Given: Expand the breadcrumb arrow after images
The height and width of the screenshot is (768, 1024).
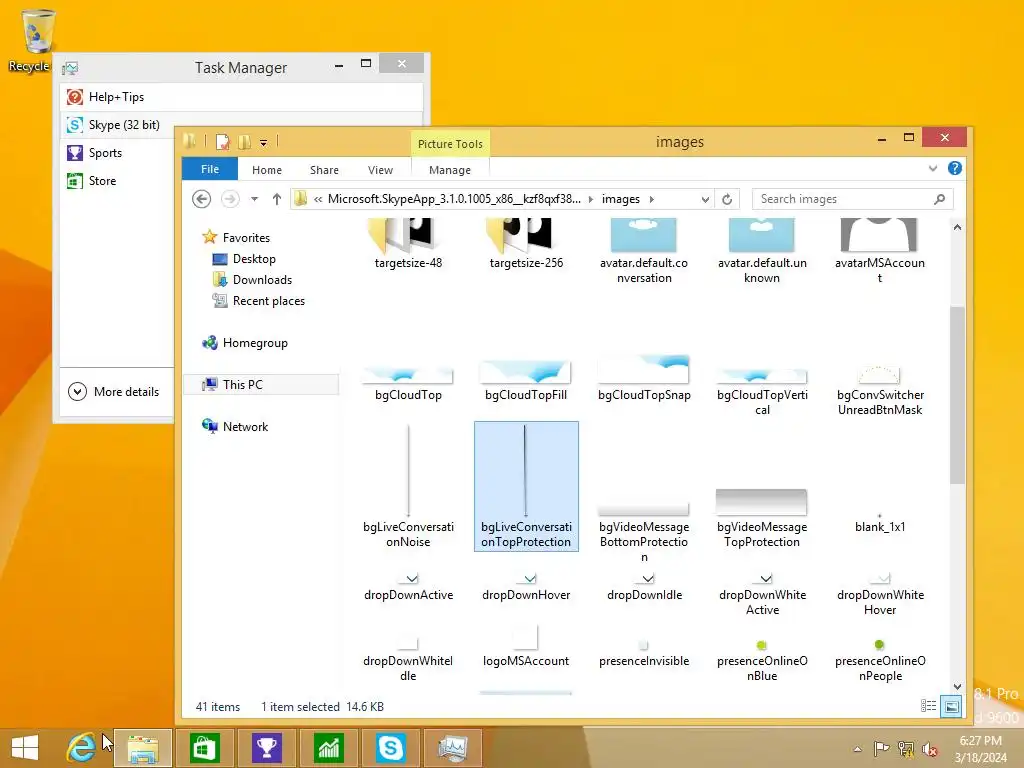Looking at the screenshot, I should (x=651, y=199).
